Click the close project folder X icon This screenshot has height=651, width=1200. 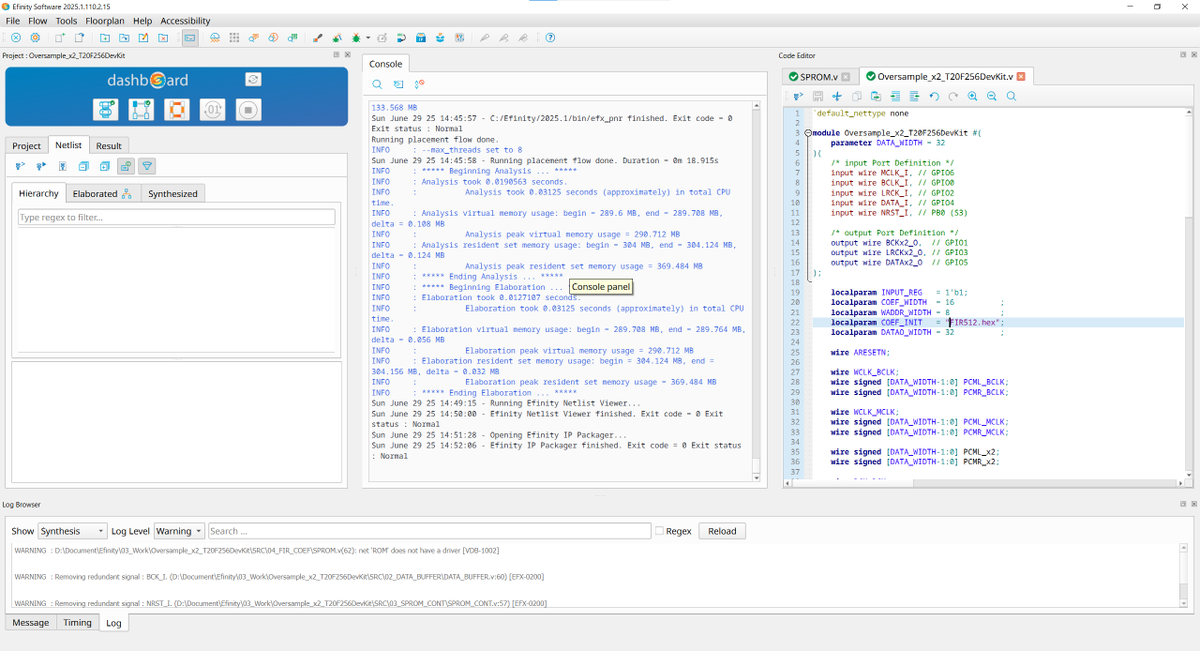pyautogui.click(x=162, y=38)
